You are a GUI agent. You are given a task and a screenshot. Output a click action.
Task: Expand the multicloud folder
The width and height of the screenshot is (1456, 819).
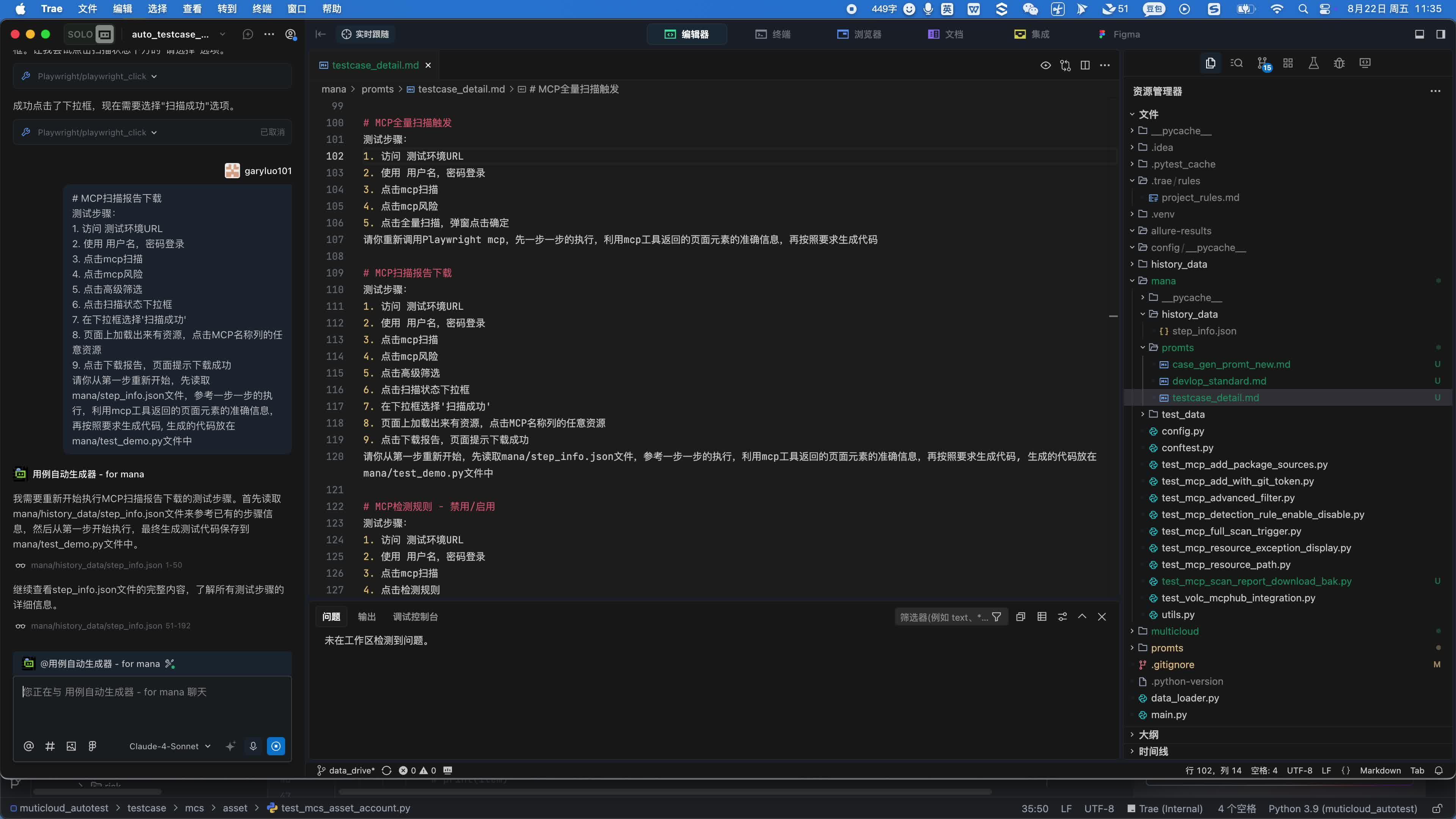pyautogui.click(x=1175, y=631)
